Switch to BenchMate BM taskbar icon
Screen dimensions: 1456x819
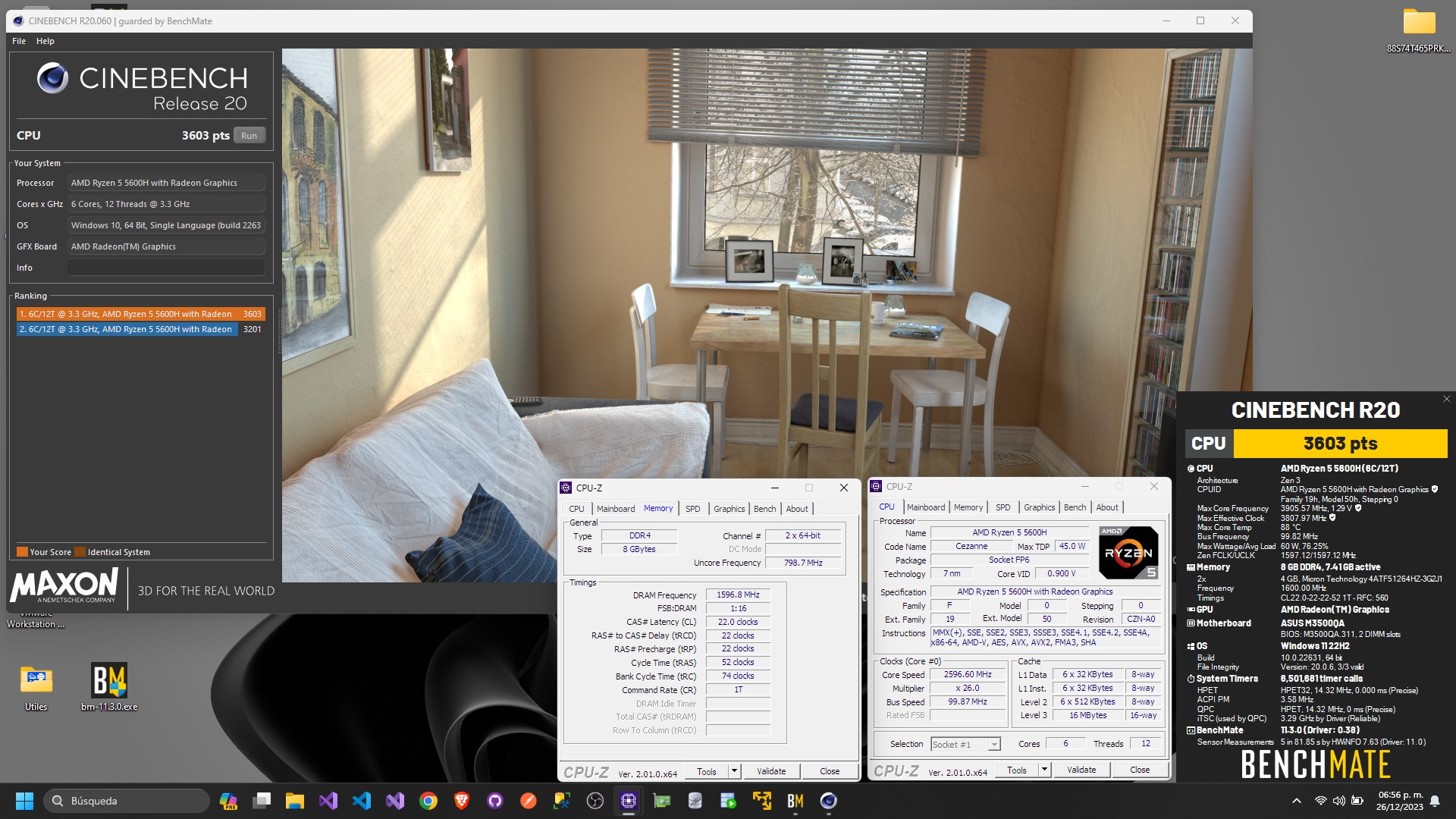795,801
